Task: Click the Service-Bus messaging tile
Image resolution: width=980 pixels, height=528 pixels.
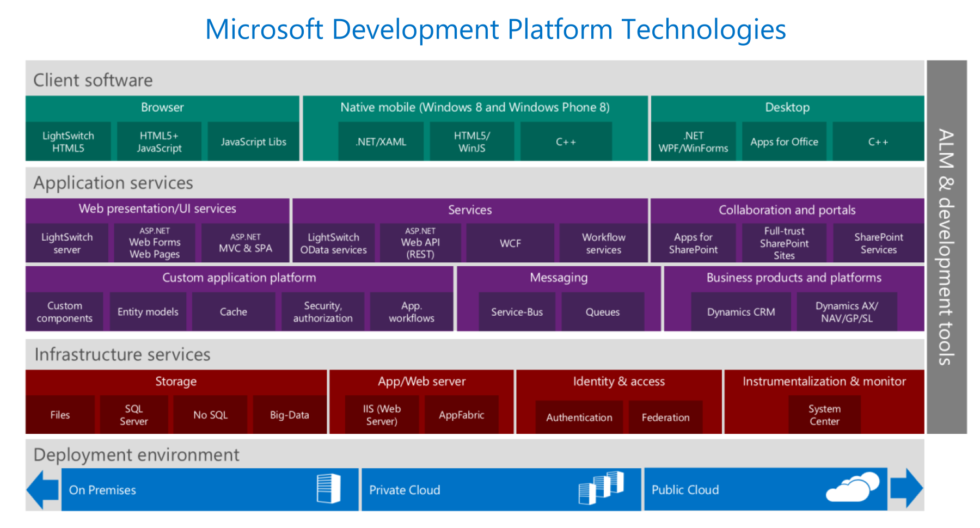Action: pyautogui.click(x=516, y=312)
